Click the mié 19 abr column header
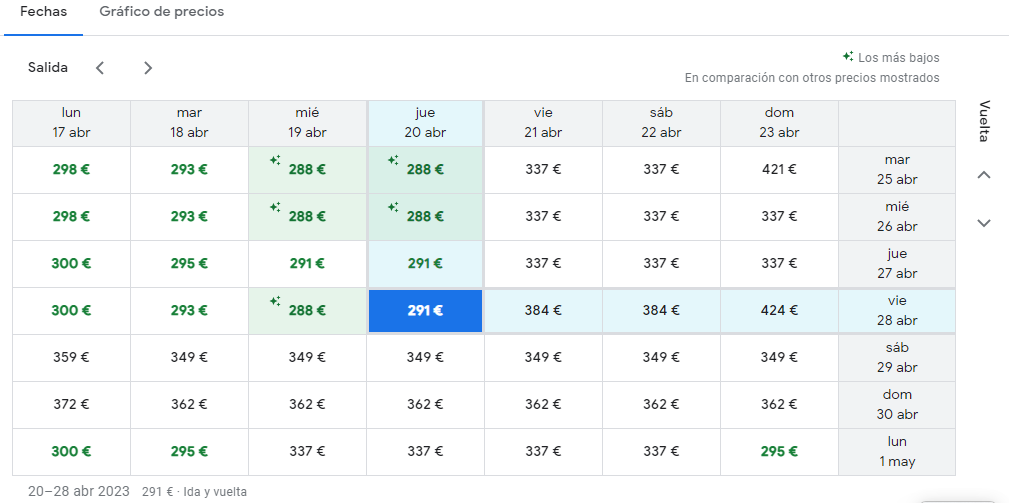 [308, 123]
